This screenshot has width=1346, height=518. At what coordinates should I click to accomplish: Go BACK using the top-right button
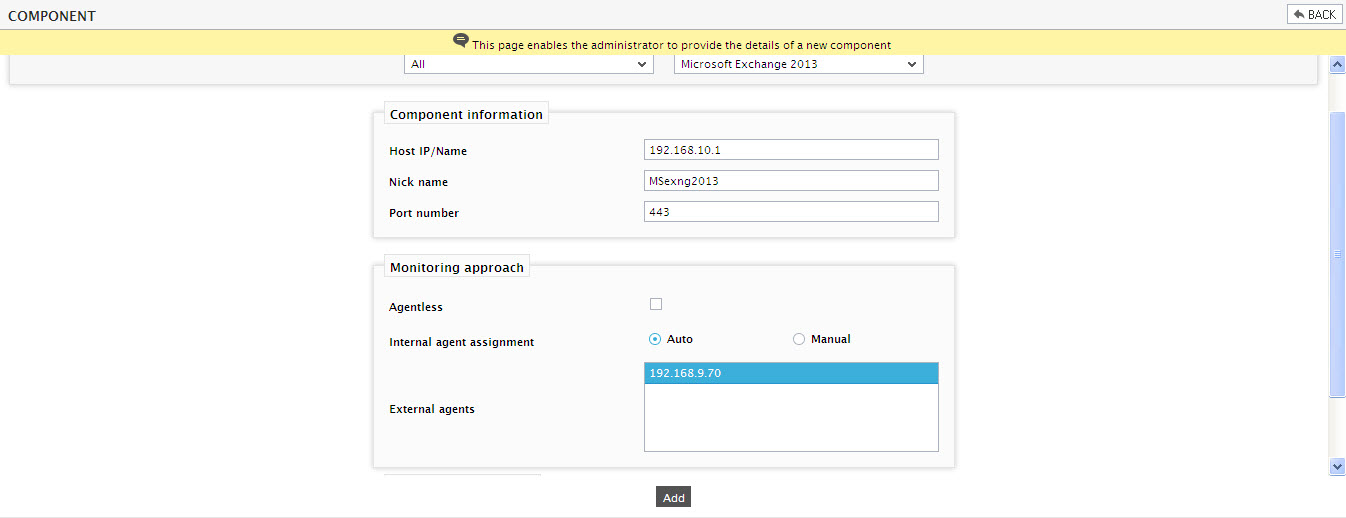pyautogui.click(x=1314, y=14)
